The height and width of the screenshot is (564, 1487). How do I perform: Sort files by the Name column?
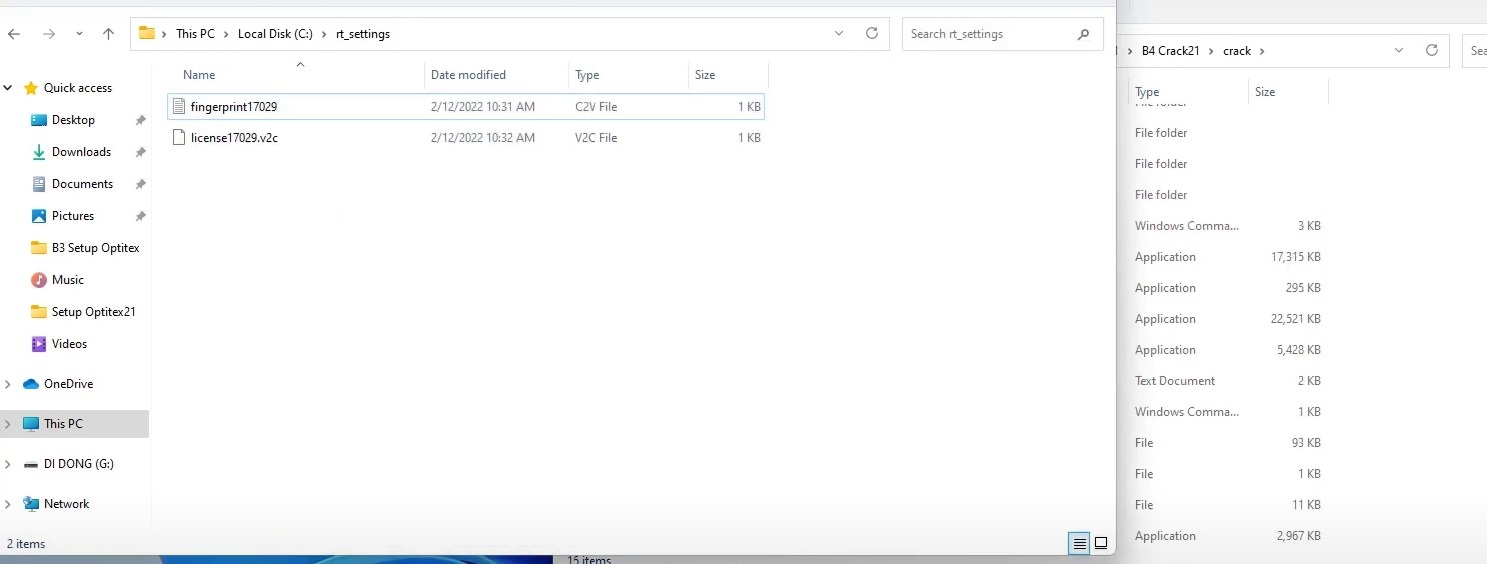coord(199,75)
